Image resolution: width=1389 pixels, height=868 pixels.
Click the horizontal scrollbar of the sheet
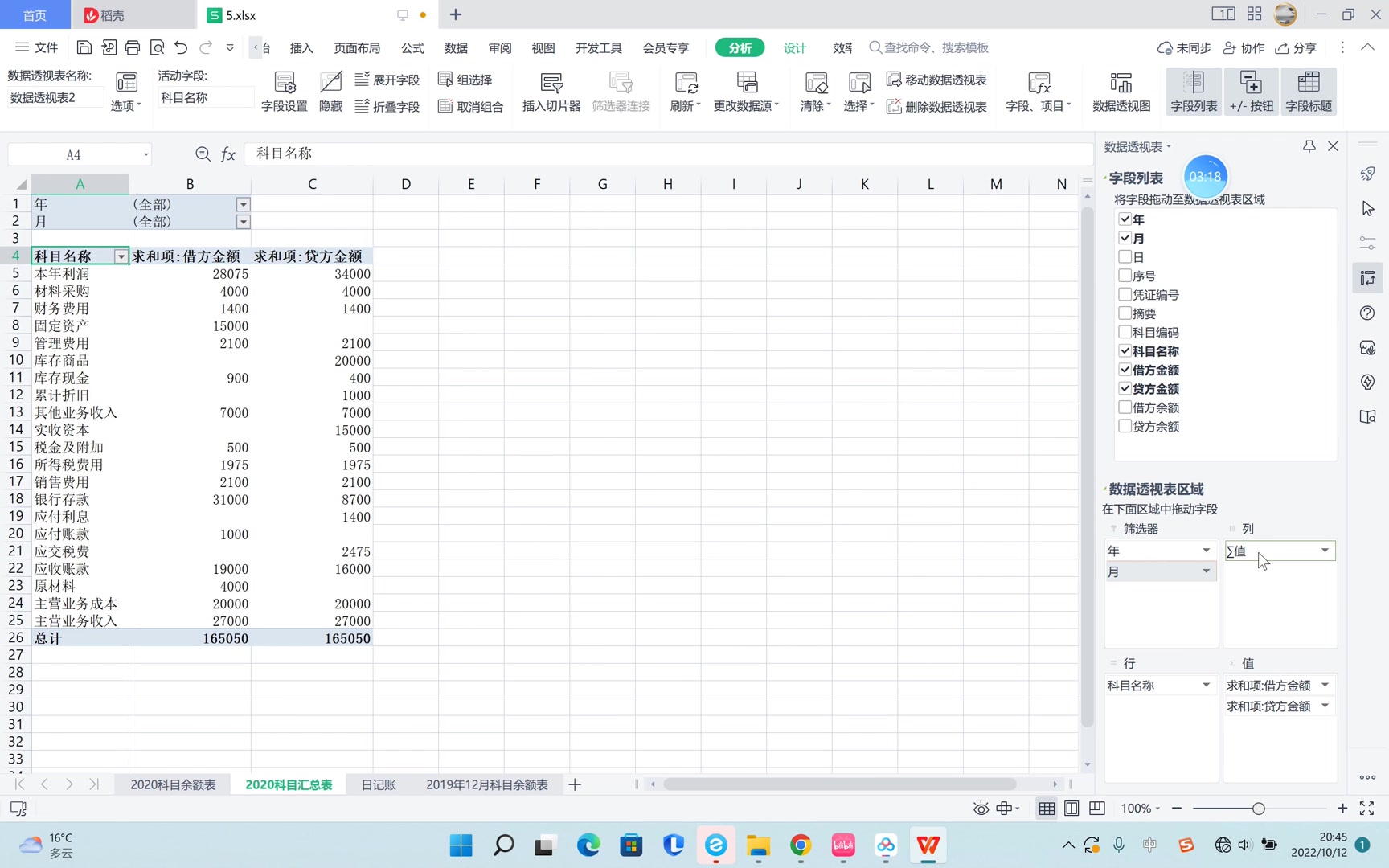840,784
